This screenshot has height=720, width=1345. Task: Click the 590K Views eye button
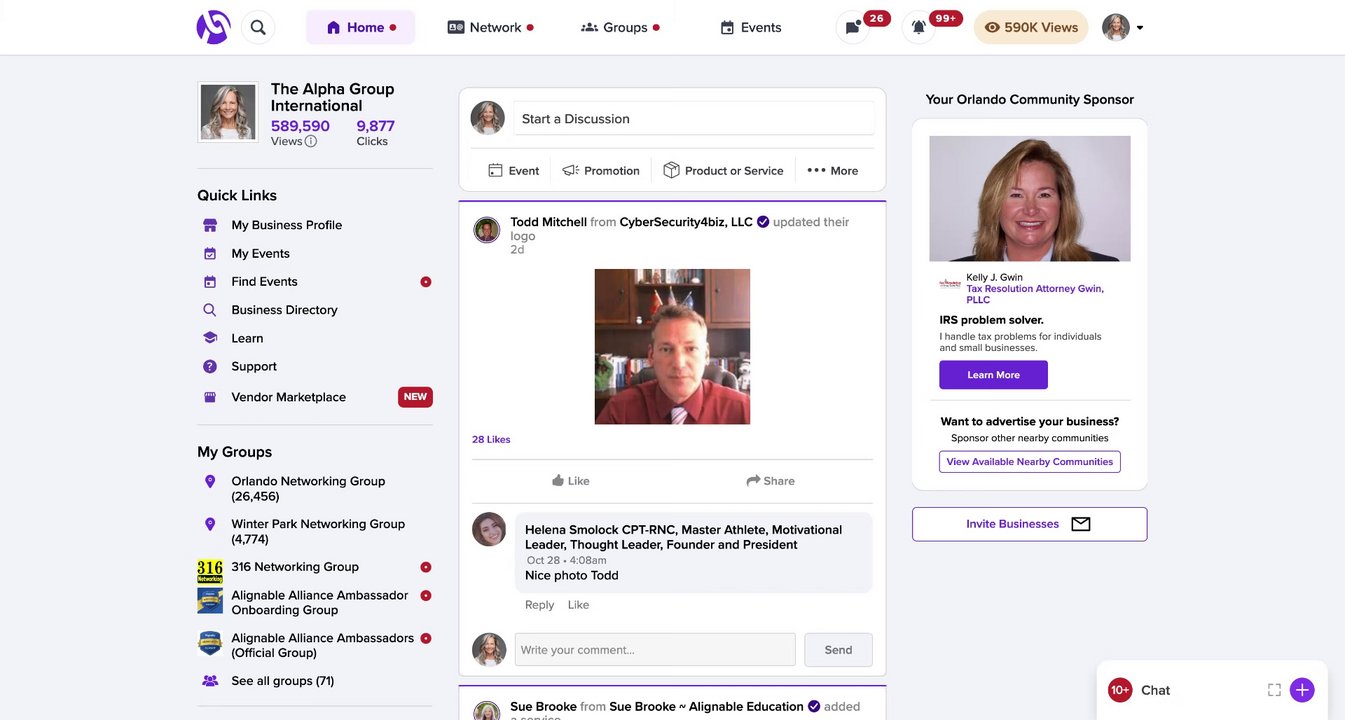(x=1031, y=27)
